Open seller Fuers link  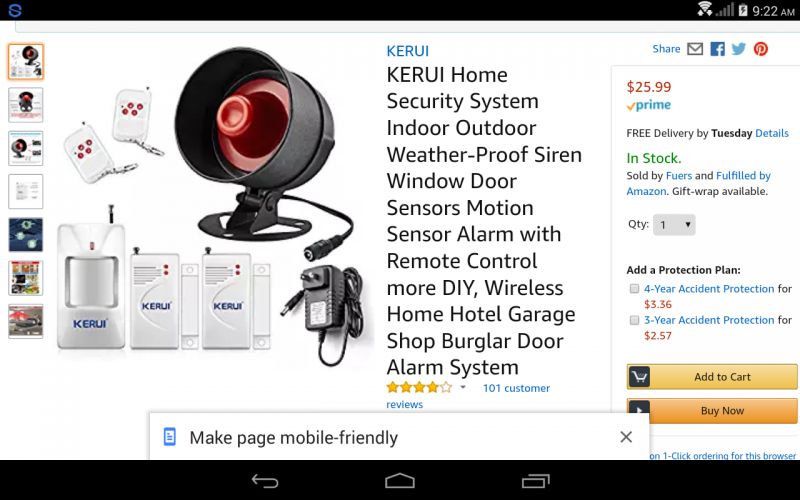coord(679,176)
